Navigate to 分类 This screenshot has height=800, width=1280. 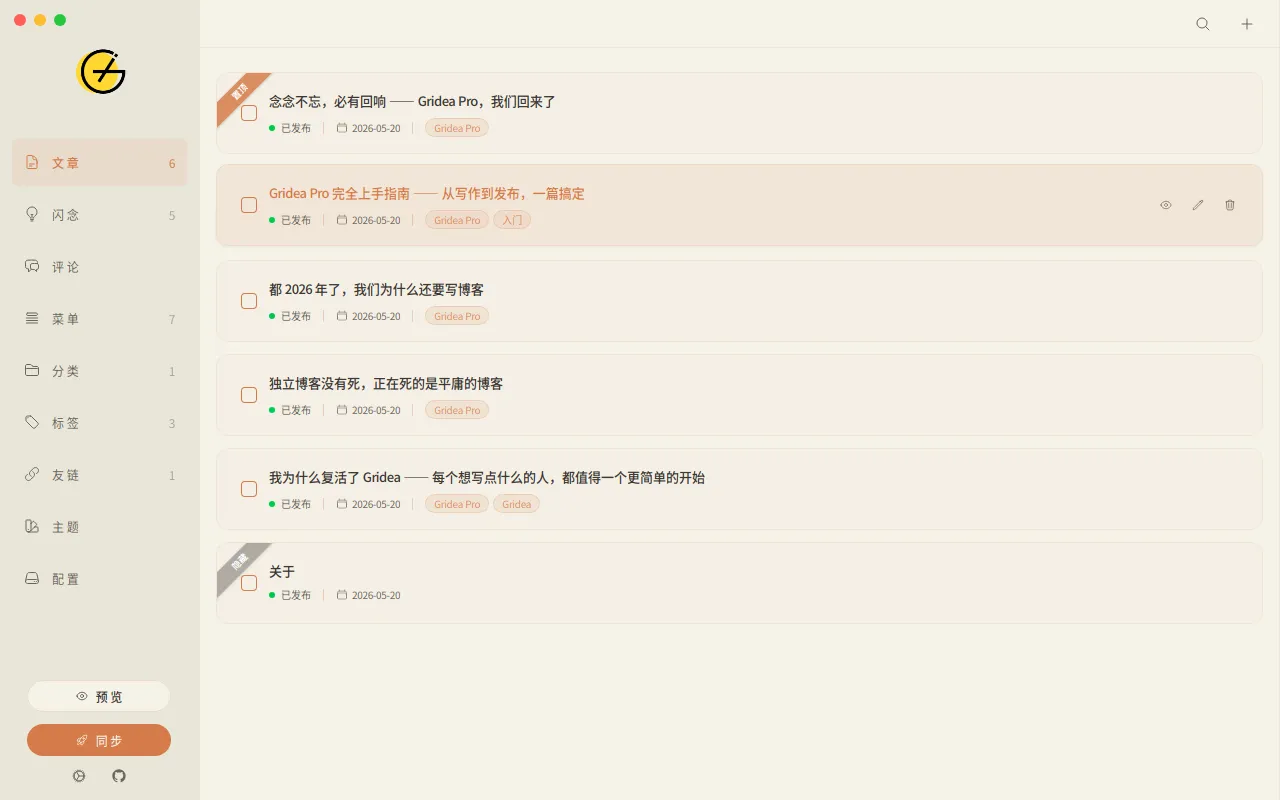coord(100,371)
